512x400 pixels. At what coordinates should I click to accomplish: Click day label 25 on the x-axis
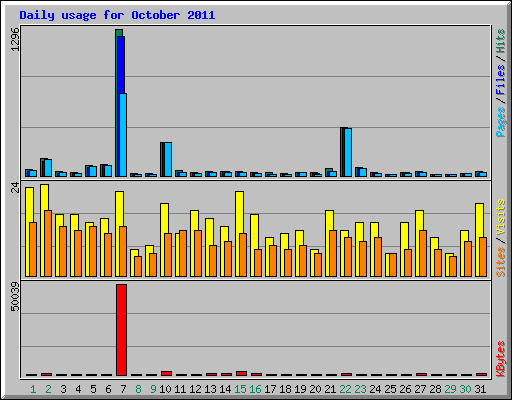[x=390, y=389]
